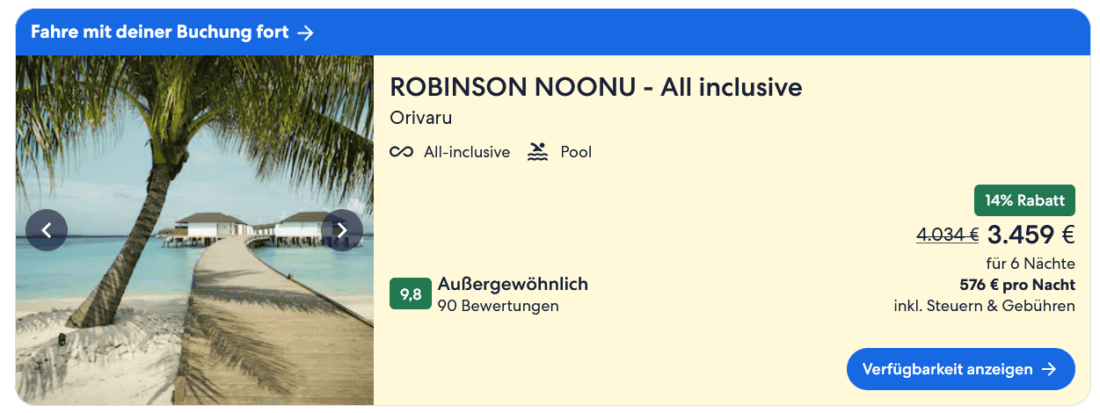
Task: Show the previous hotel photo
Action: tap(46, 230)
